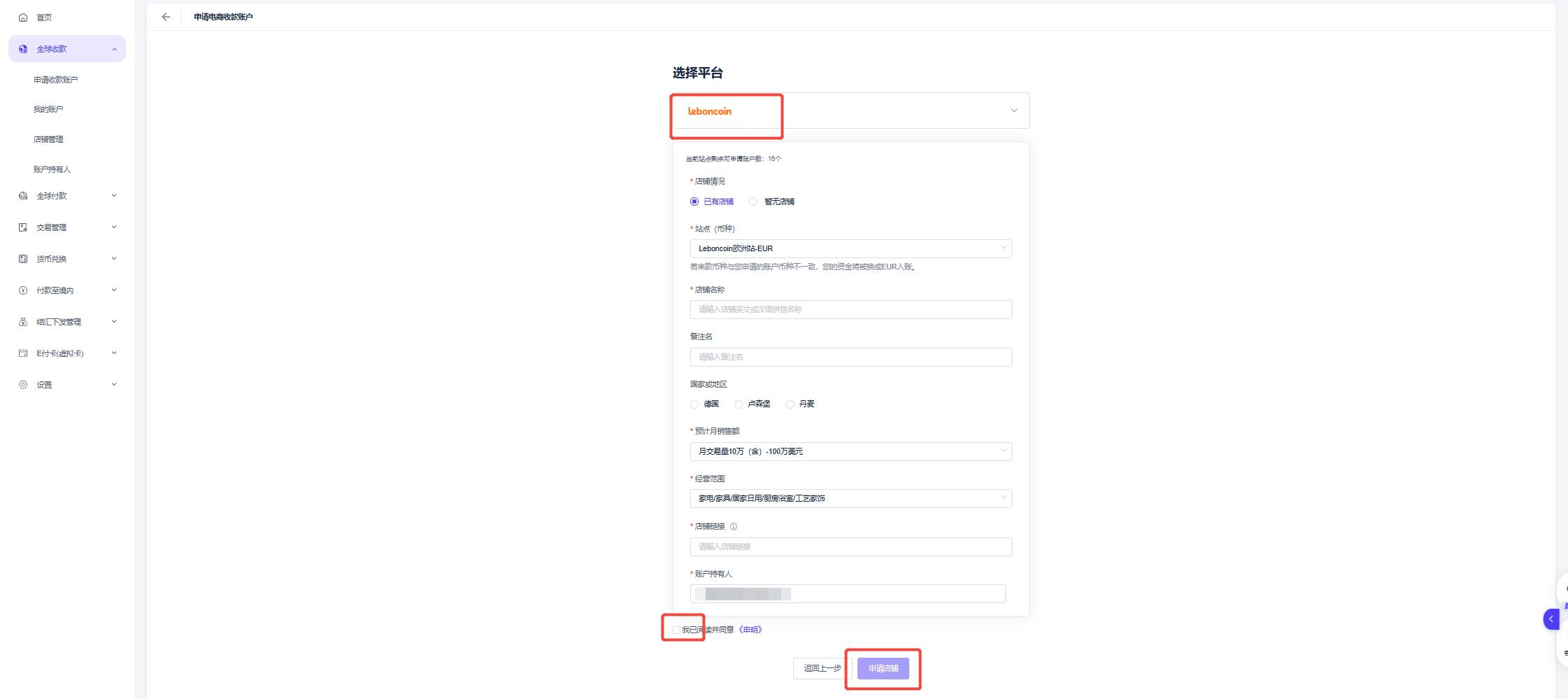
Task: Click the home icon in sidebar
Action: click(x=23, y=17)
